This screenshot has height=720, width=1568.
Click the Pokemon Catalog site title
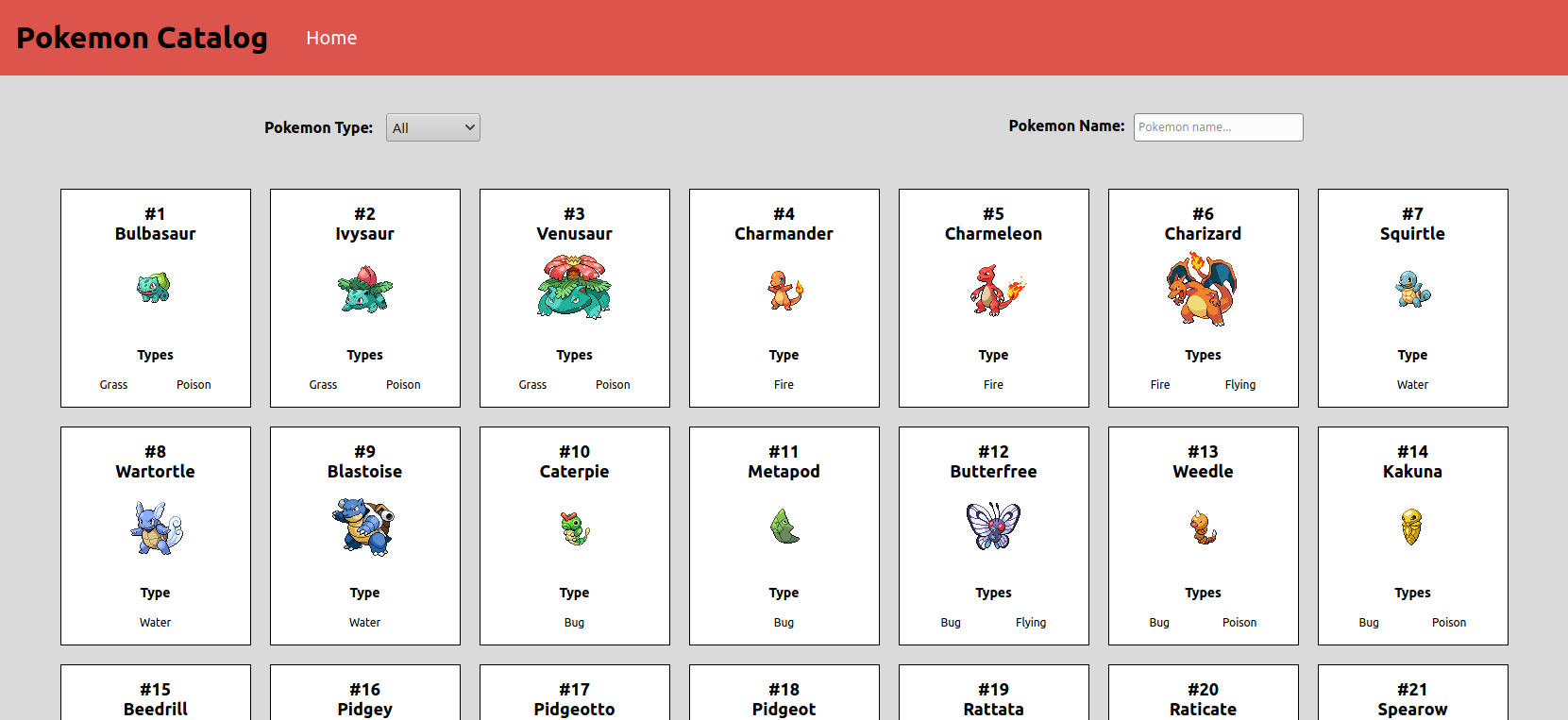coord(142,38)
